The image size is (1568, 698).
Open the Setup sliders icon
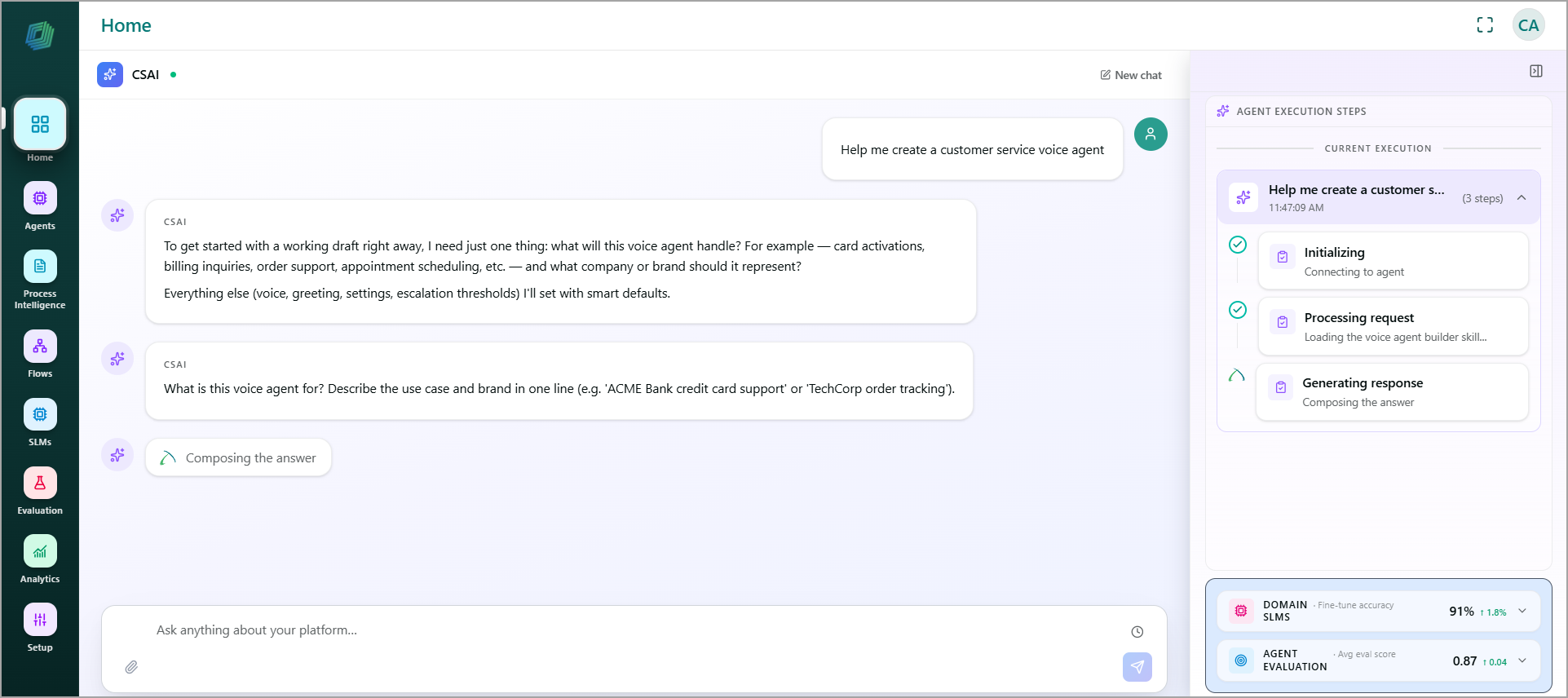(39, 621)
